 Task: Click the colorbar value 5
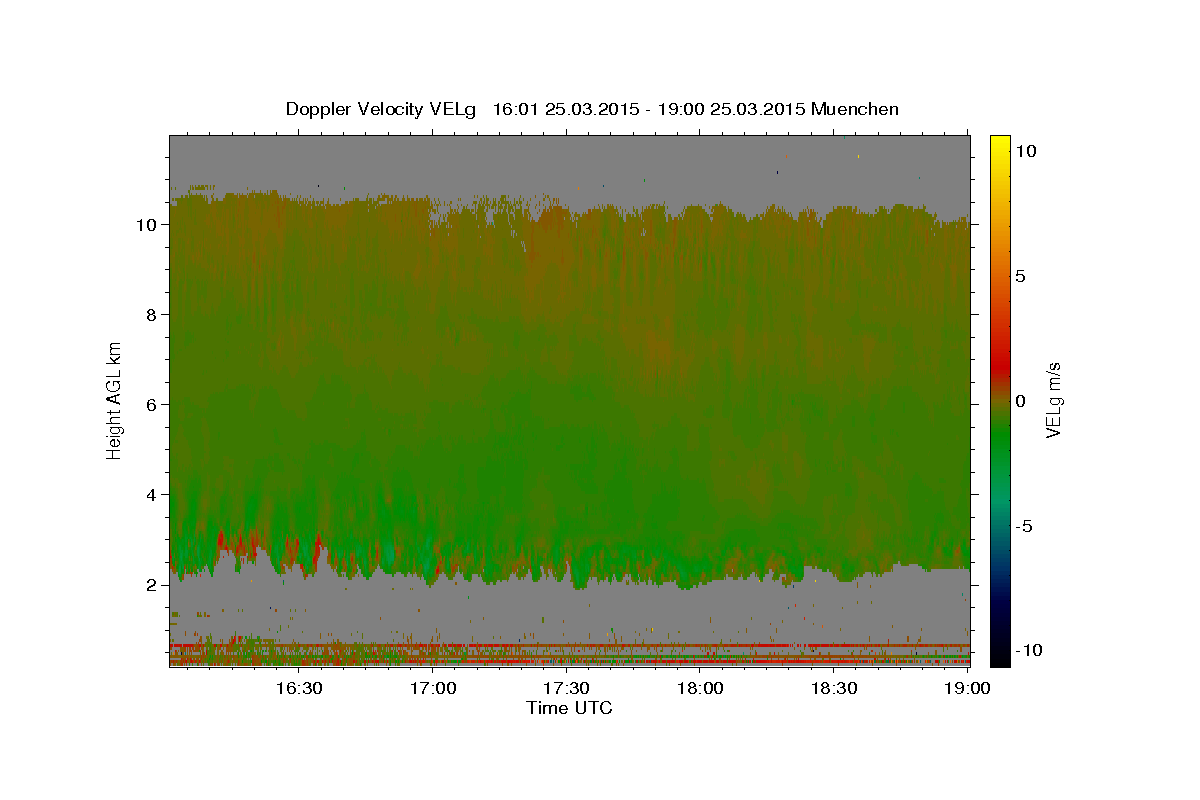[1021, 276]
